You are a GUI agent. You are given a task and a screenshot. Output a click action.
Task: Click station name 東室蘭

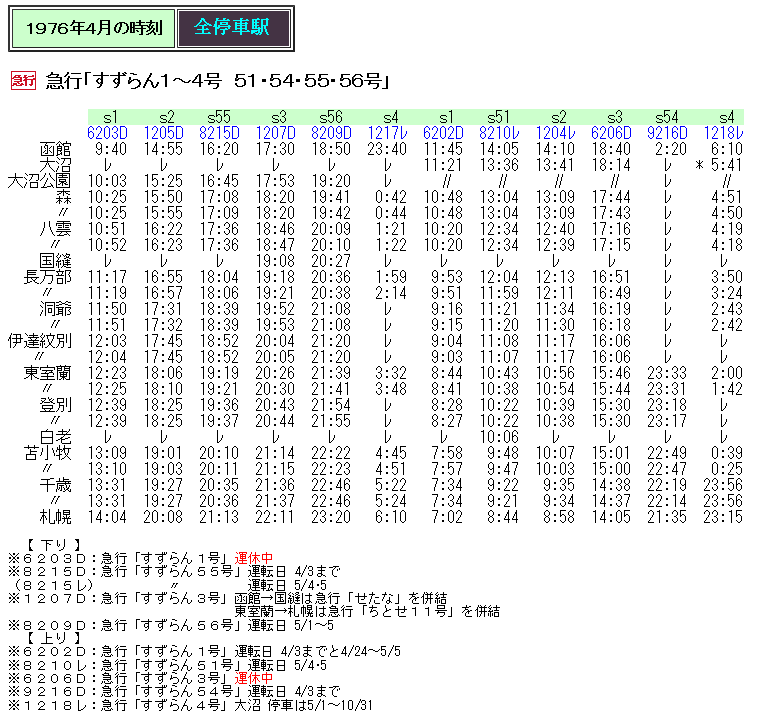click(x=47, y=373)
